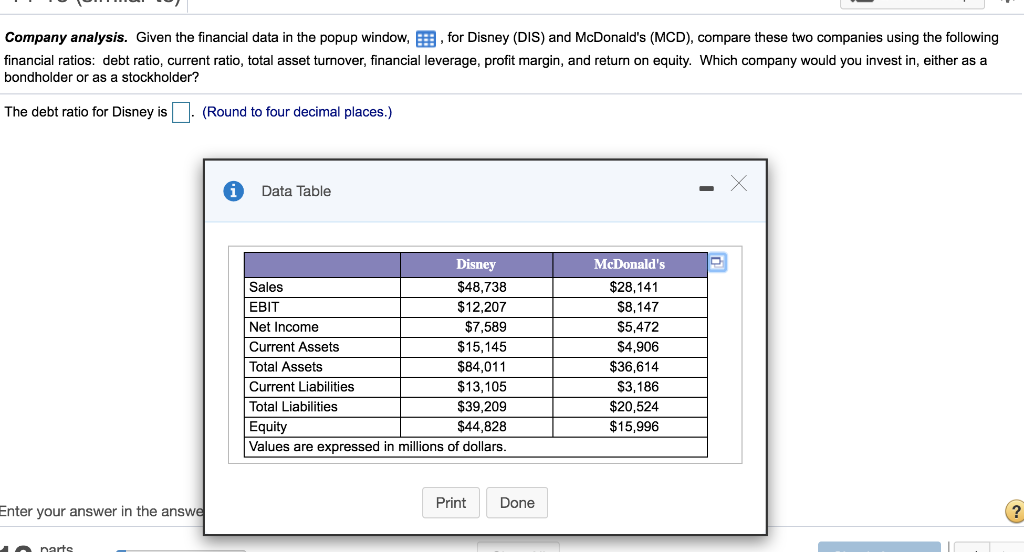
Task: Click the Equity row label
Action: [268, 427]
